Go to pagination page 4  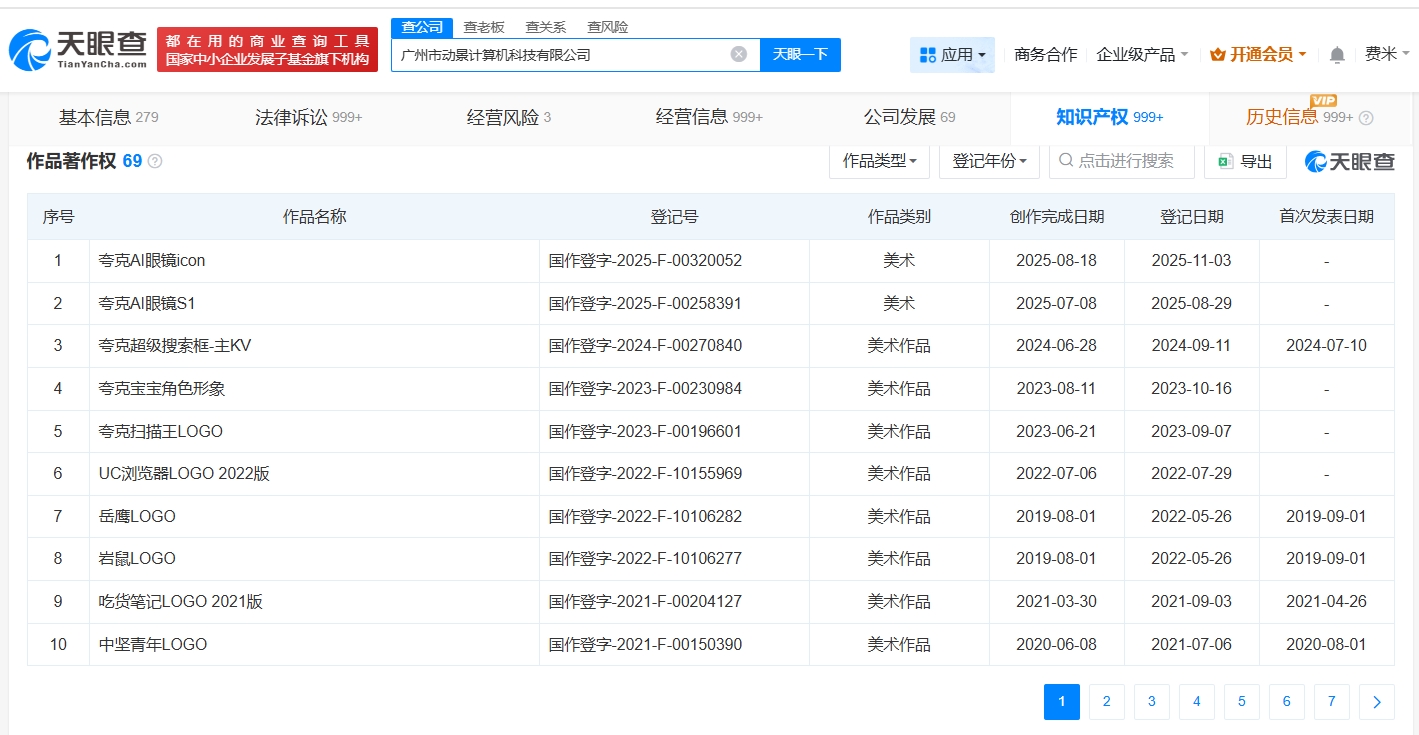1196,702
